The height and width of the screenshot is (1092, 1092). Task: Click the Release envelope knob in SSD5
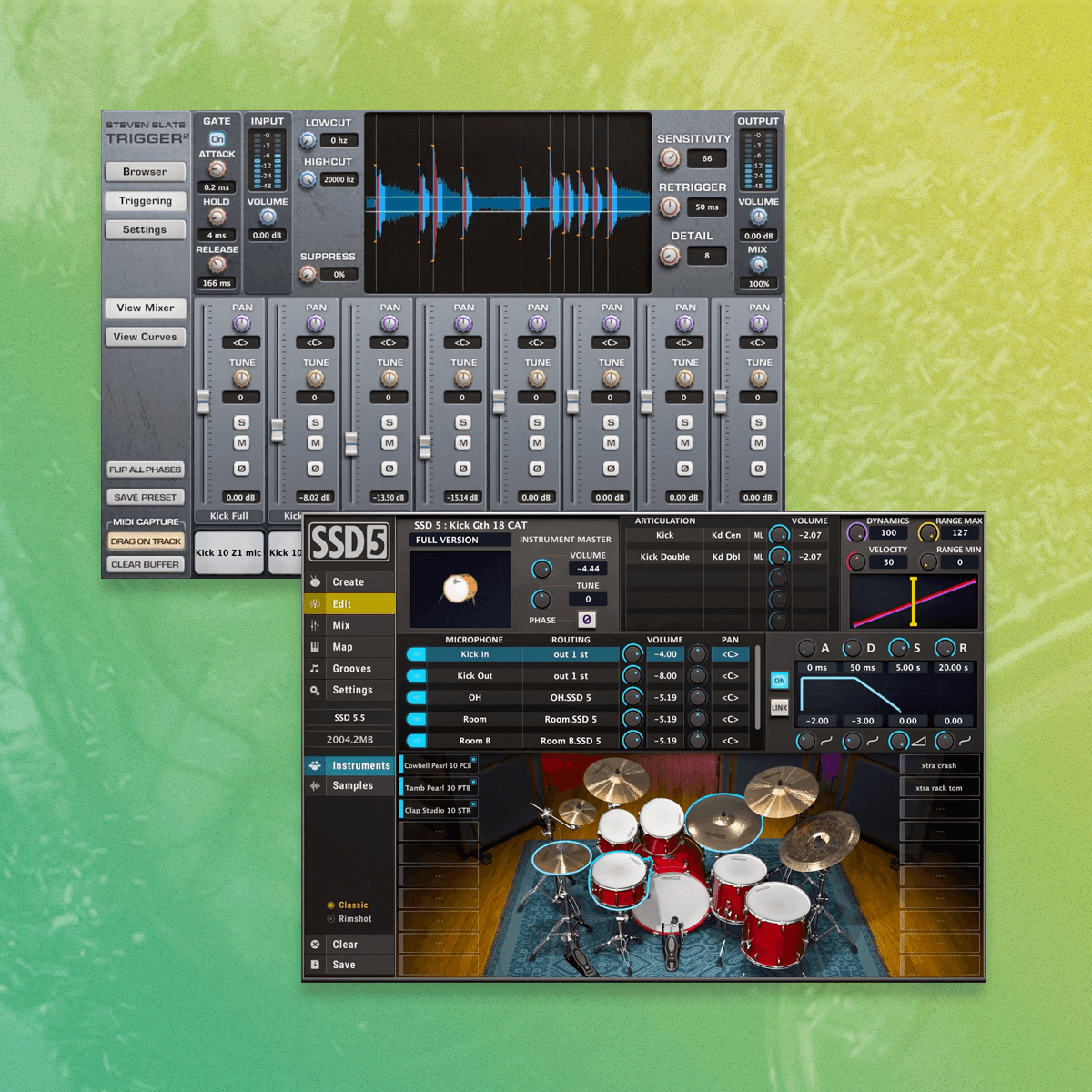pyautogui.click(x=945, y=648)
